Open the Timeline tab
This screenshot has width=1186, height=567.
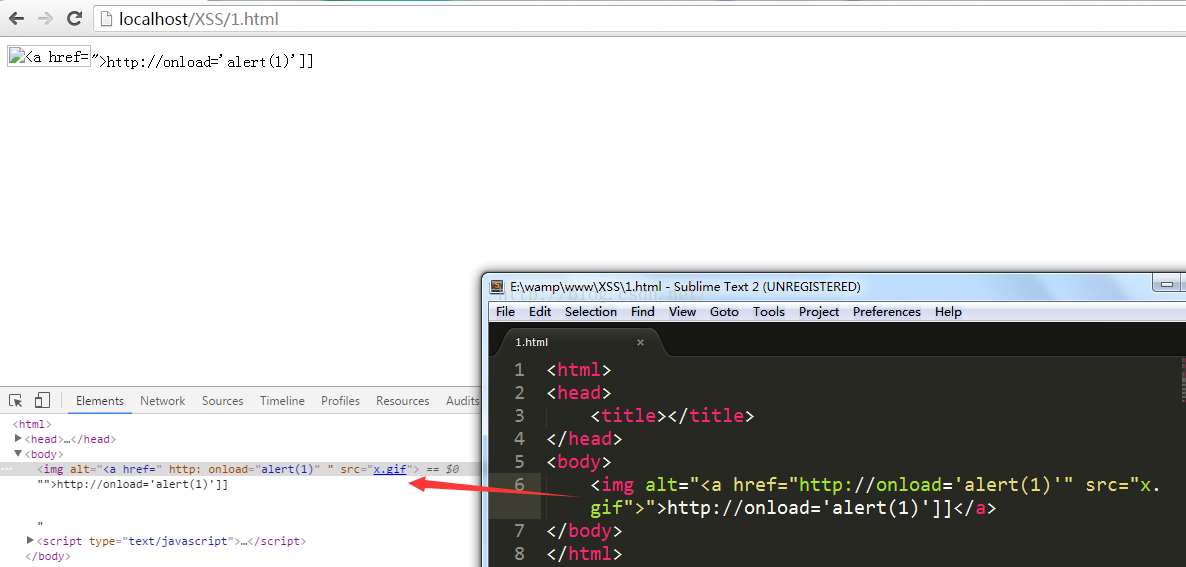282,401
